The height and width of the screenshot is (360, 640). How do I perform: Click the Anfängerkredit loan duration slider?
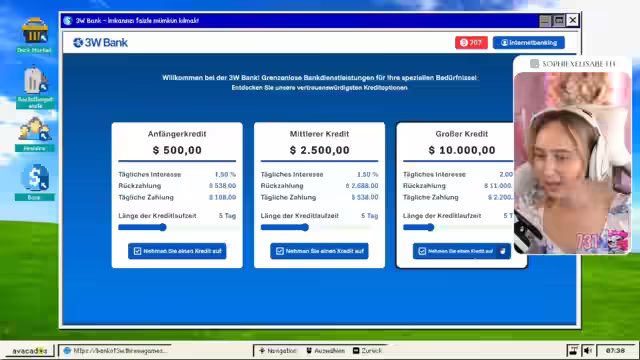(x=177, y=227)
